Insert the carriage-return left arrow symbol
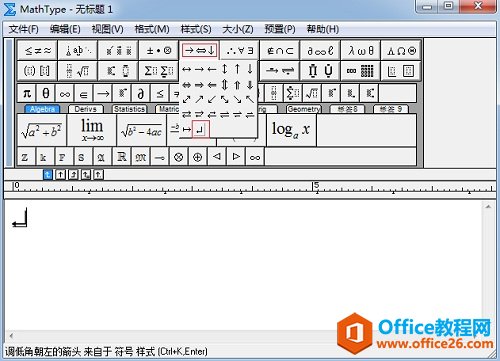 pyautogui.click(x=200, y=129)
